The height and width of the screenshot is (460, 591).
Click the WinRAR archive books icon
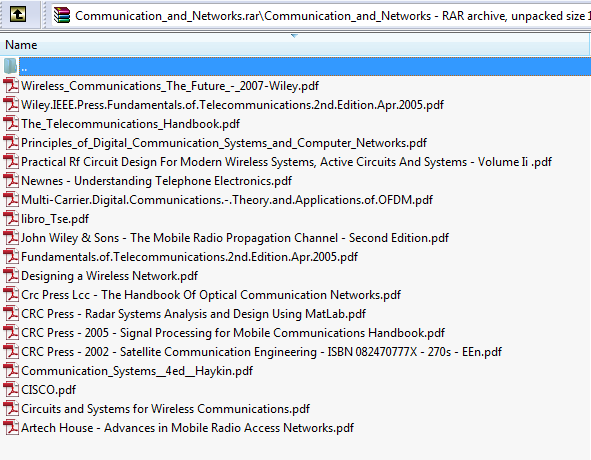pos(61,15)
